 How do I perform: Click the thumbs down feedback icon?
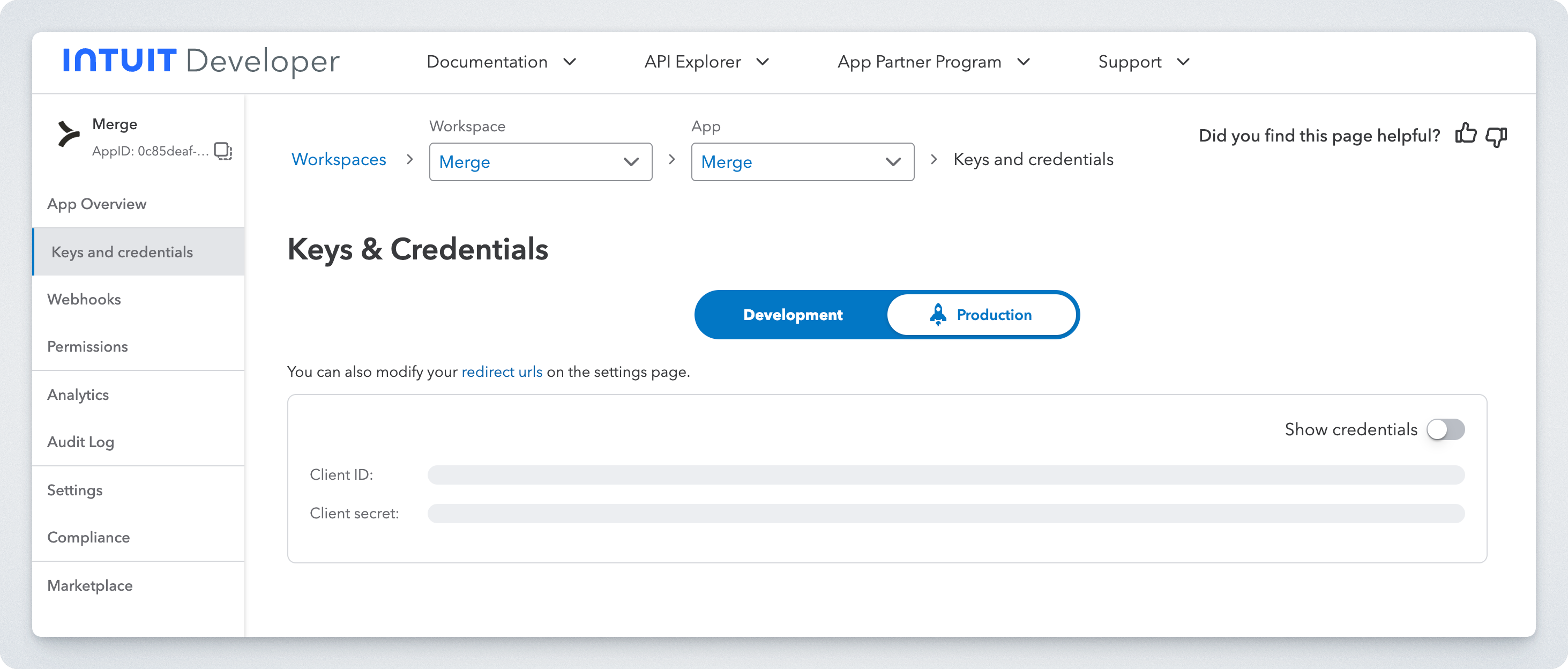coord(1497,136)
